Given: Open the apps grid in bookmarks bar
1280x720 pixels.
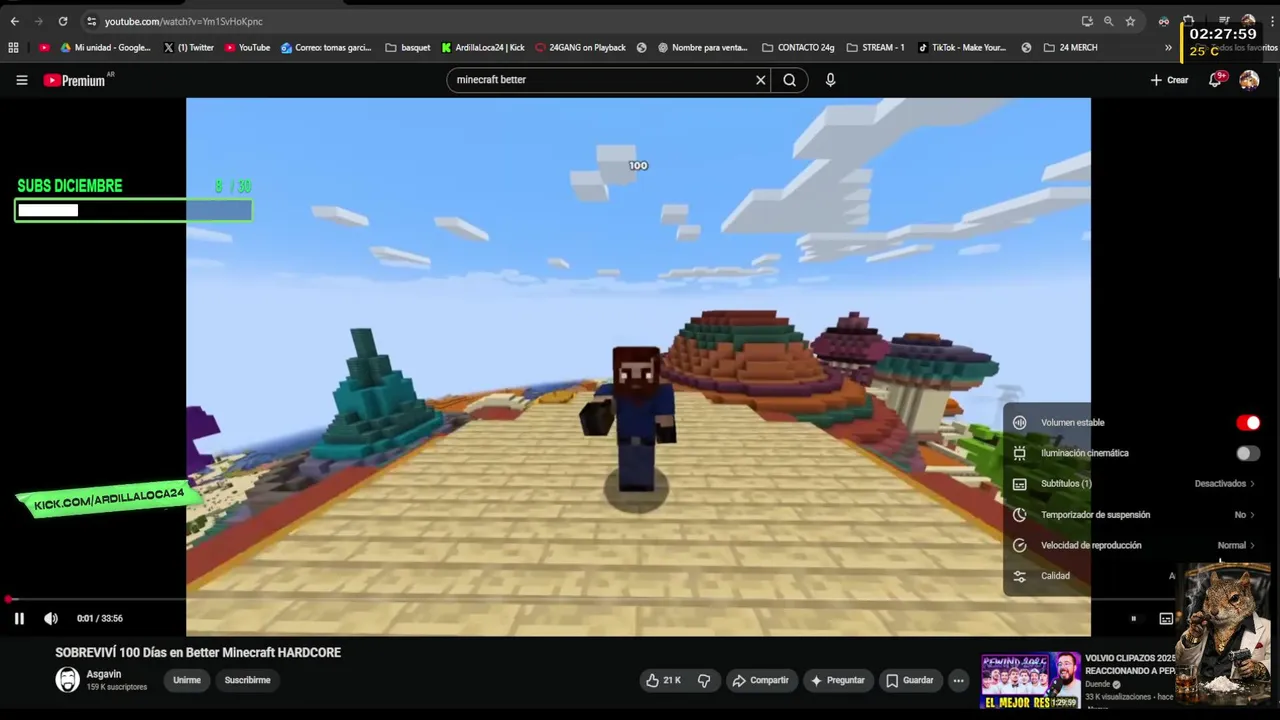Looking at the screenshot, I should 13,47.
